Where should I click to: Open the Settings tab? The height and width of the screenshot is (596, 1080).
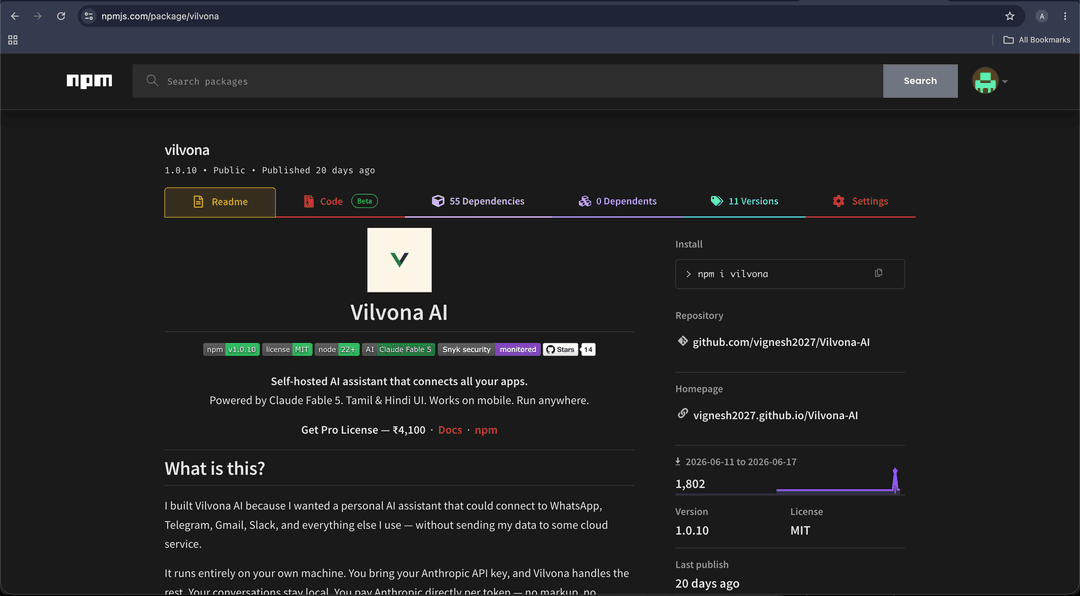860,201
